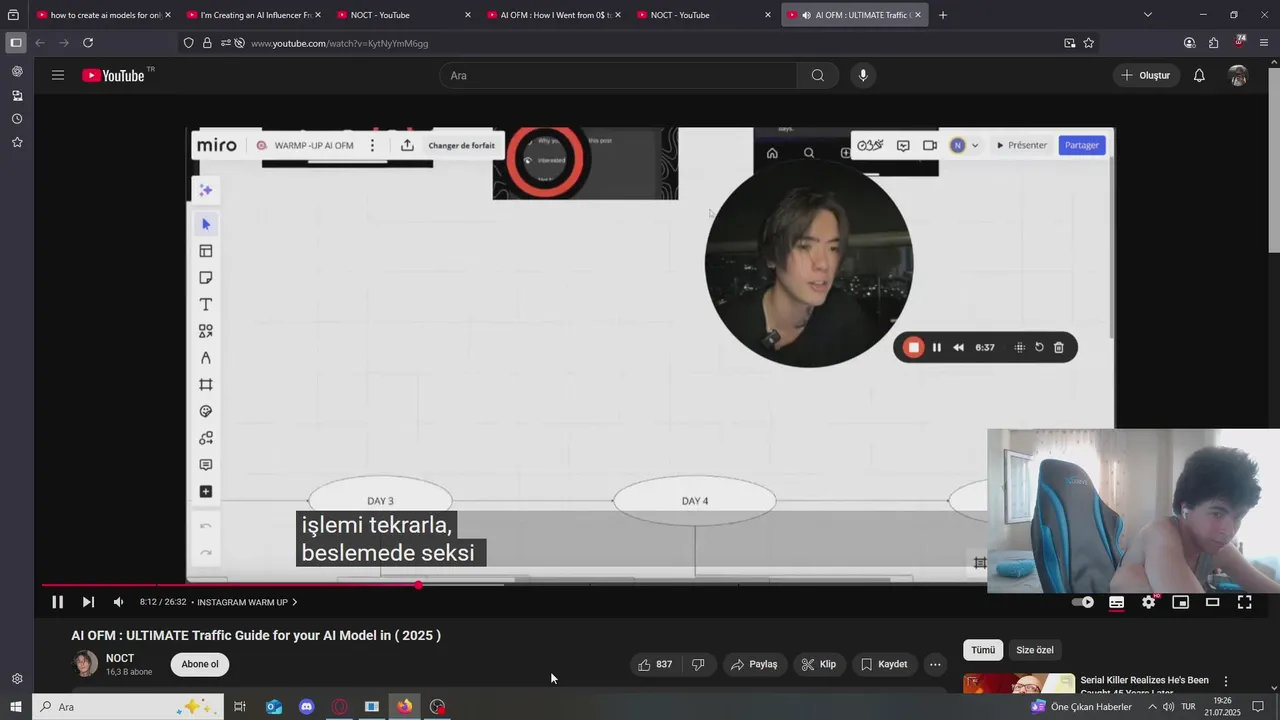This screenshot has width=1280, height=720.
Task: Go to YouTube home via the logo
Action: click(x=114, y=75)
